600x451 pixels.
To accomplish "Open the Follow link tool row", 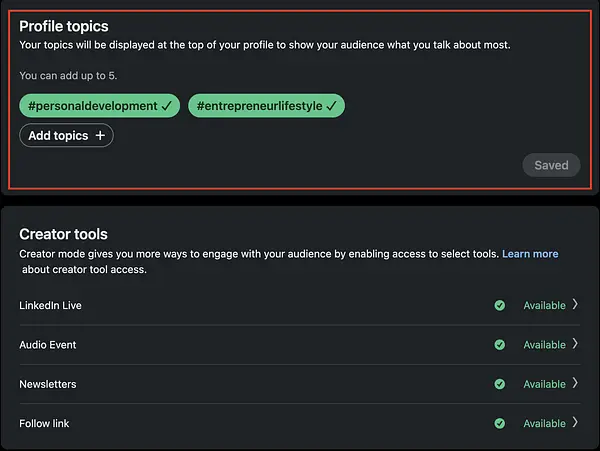I will click(x=300, y=423).
